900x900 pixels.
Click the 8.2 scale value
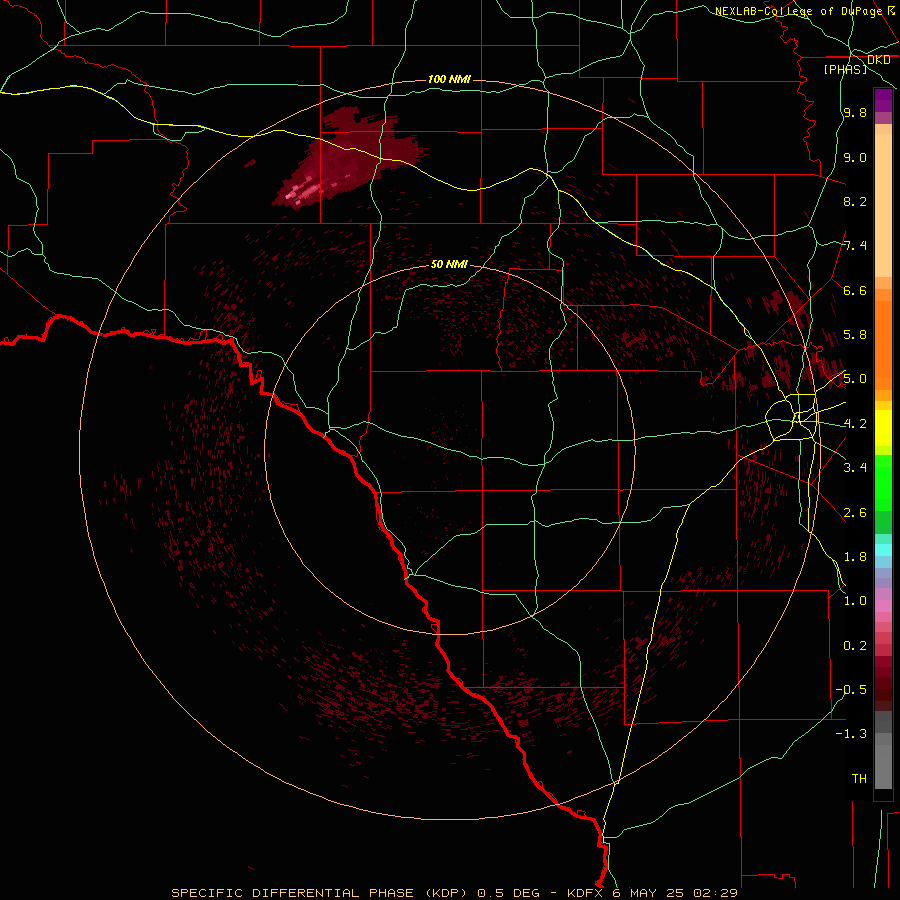coord(855,201)
